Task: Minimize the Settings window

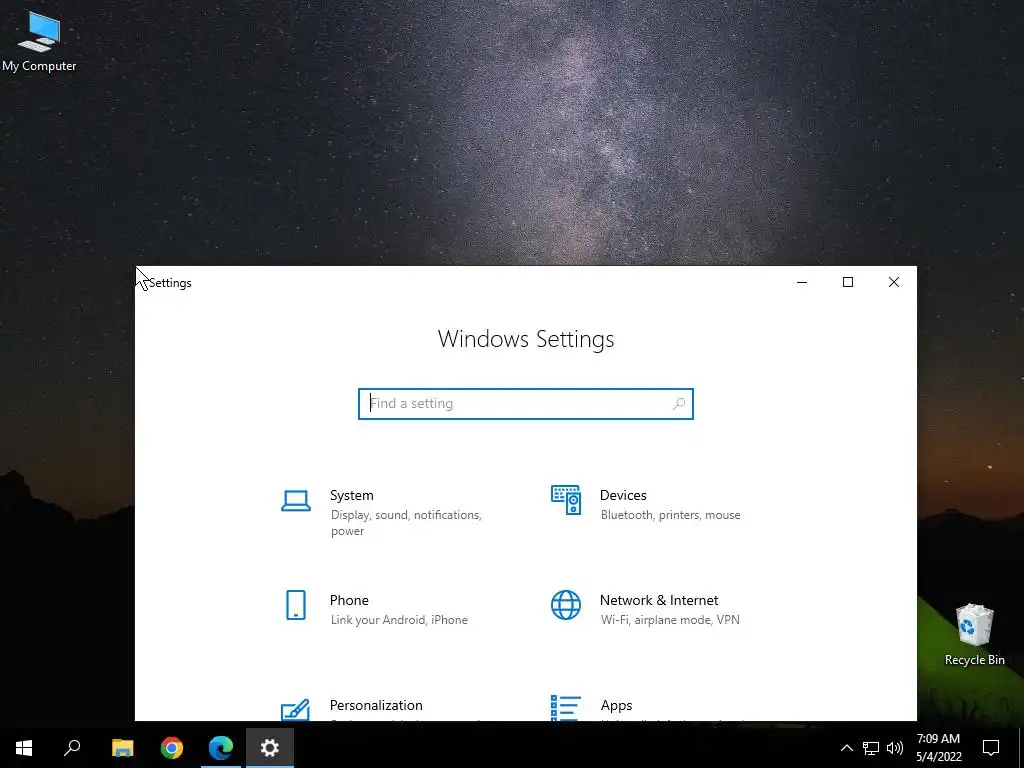Action: 802,282
